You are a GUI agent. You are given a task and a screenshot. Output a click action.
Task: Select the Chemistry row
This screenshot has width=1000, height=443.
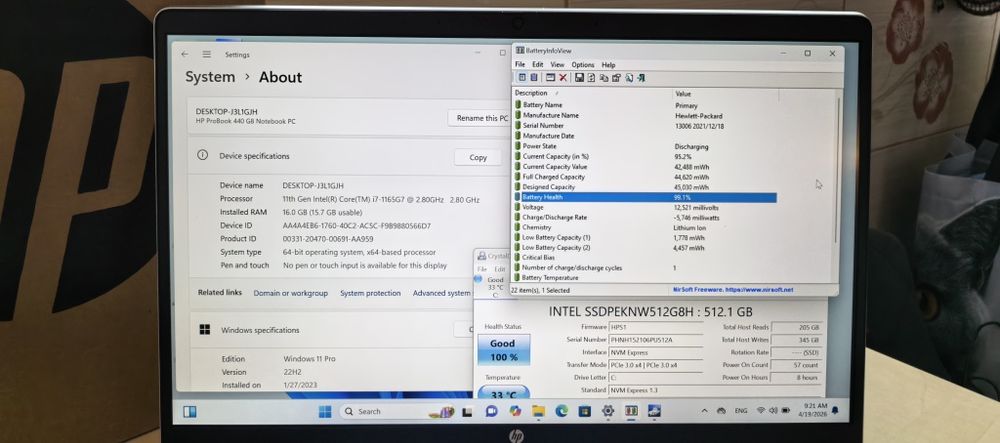click(645, 228)
